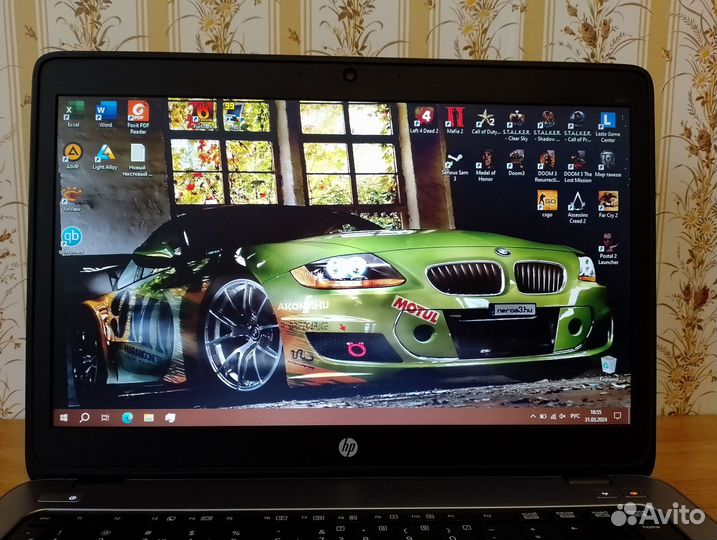This screenshot has width=717, height=540.
Task: Open the Lesta Game Center shortcut
Action: click(606, 122)
